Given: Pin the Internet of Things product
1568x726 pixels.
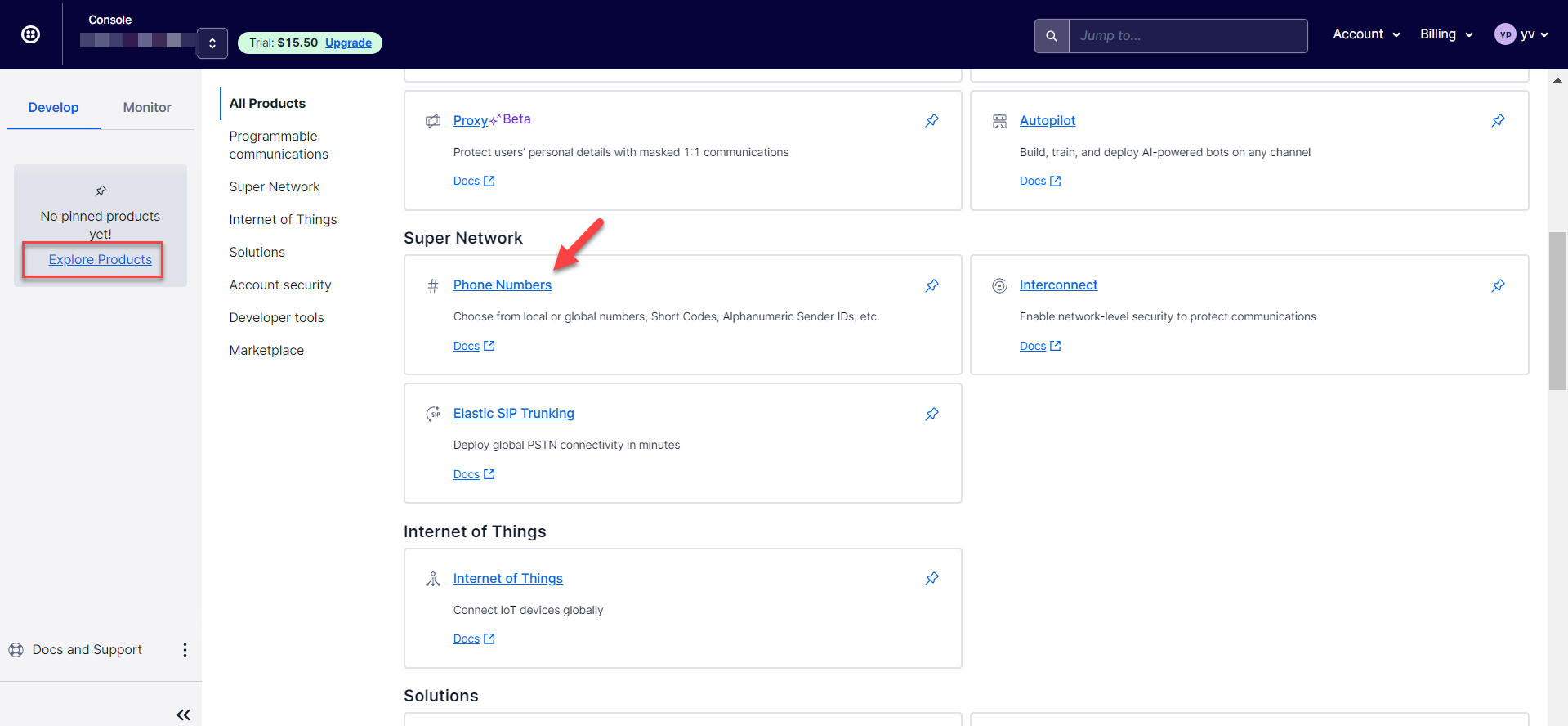Looking at the screenshot, I should click(931, 579).
